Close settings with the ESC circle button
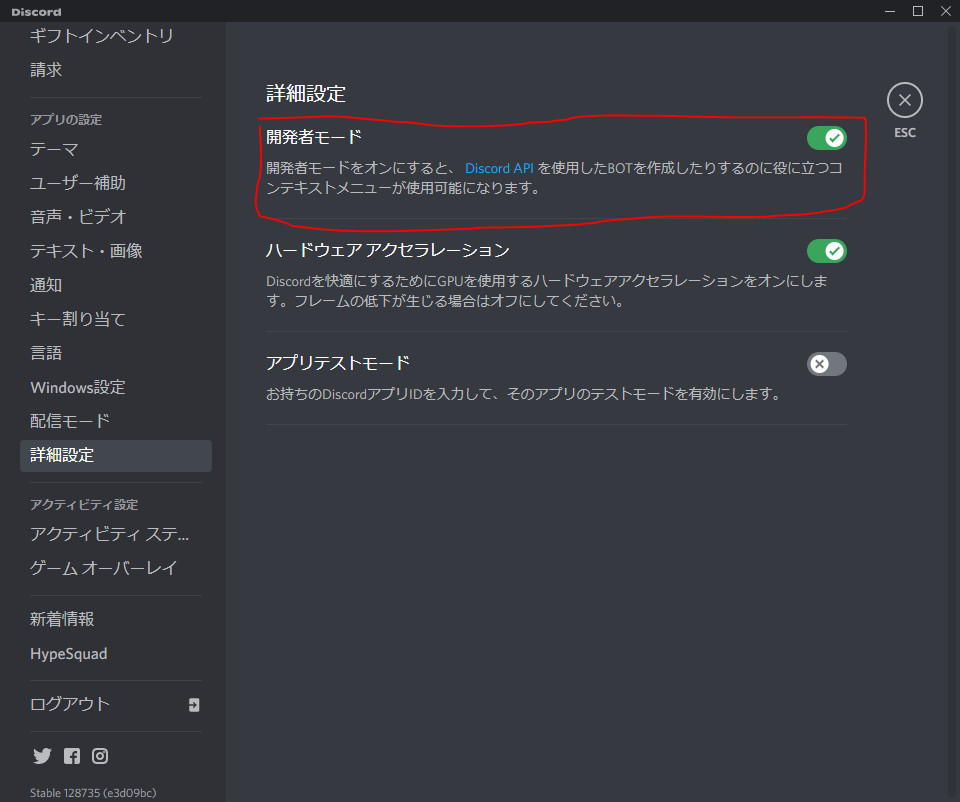This screenshot has height=802, width=960. pos(904,100)
